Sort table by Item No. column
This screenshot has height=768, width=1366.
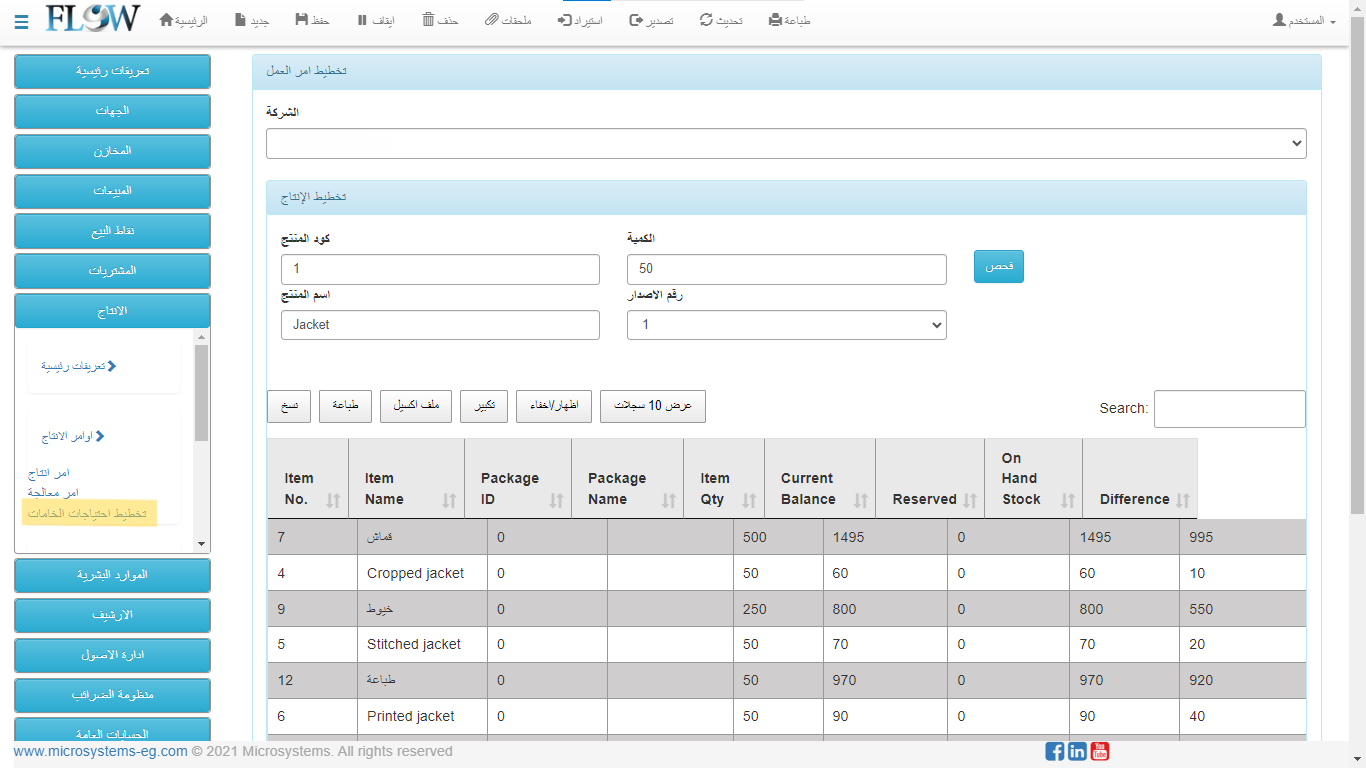332,500
